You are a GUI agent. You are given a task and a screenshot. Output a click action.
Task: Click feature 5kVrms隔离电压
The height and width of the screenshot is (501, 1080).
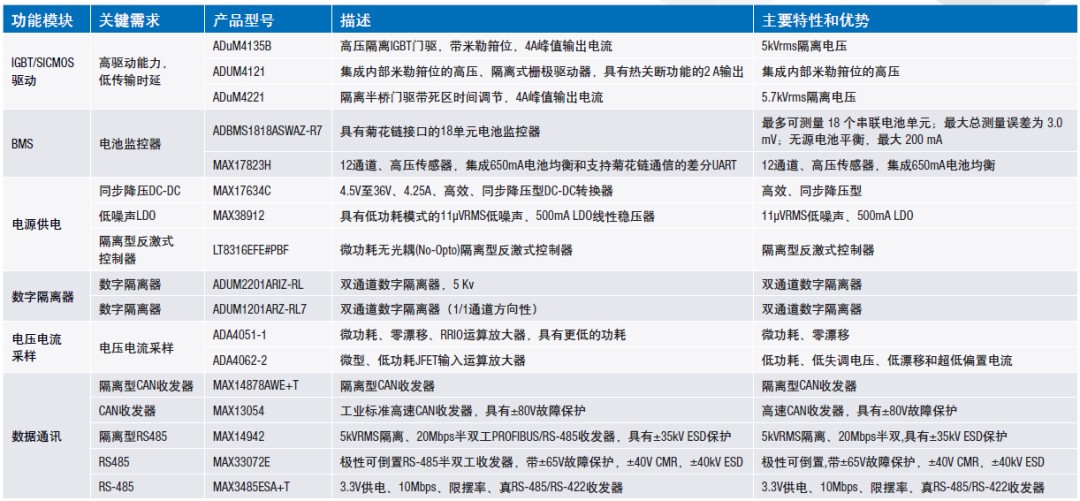(804, 45)
